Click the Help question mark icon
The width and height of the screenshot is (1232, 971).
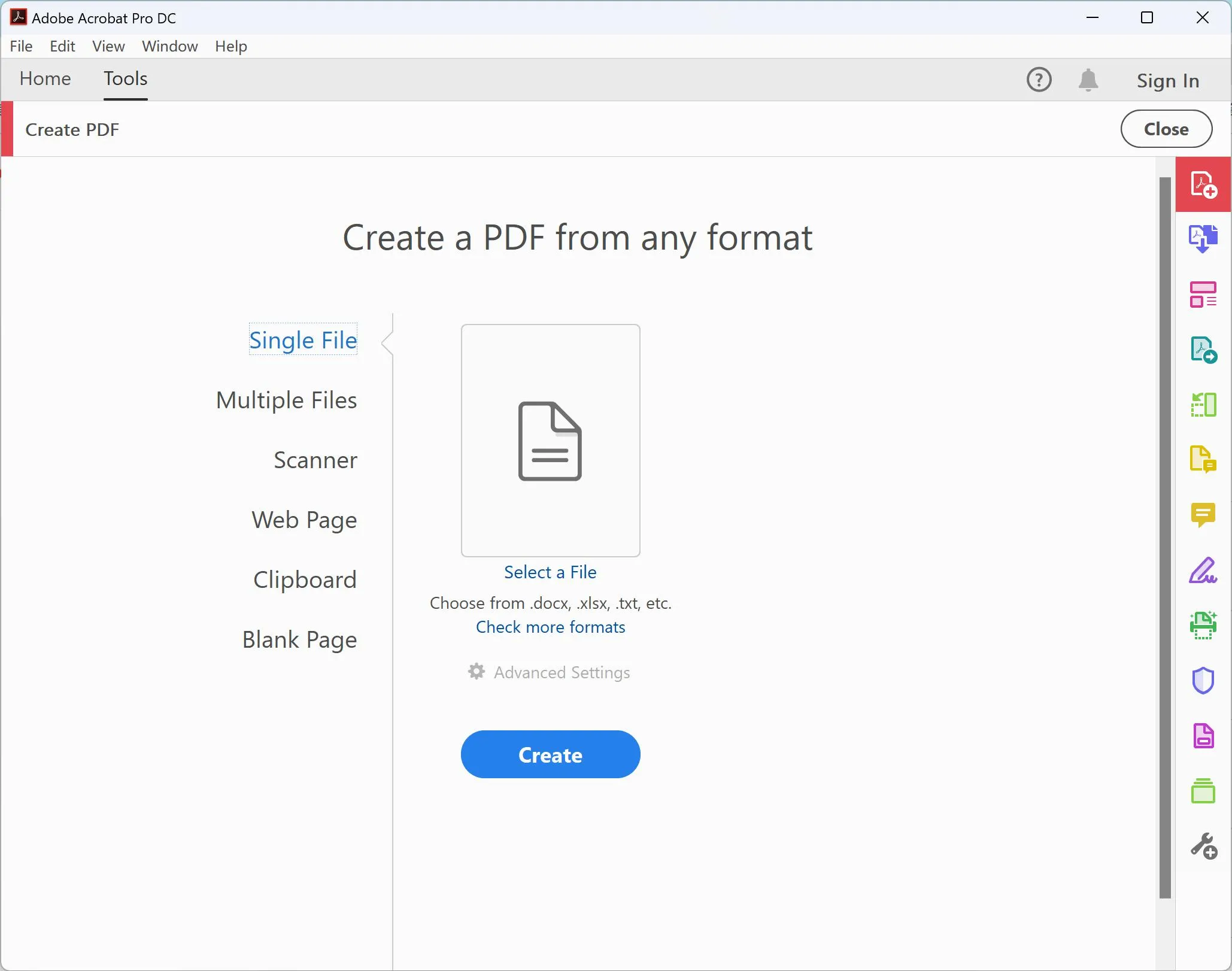coord(1039,80)
